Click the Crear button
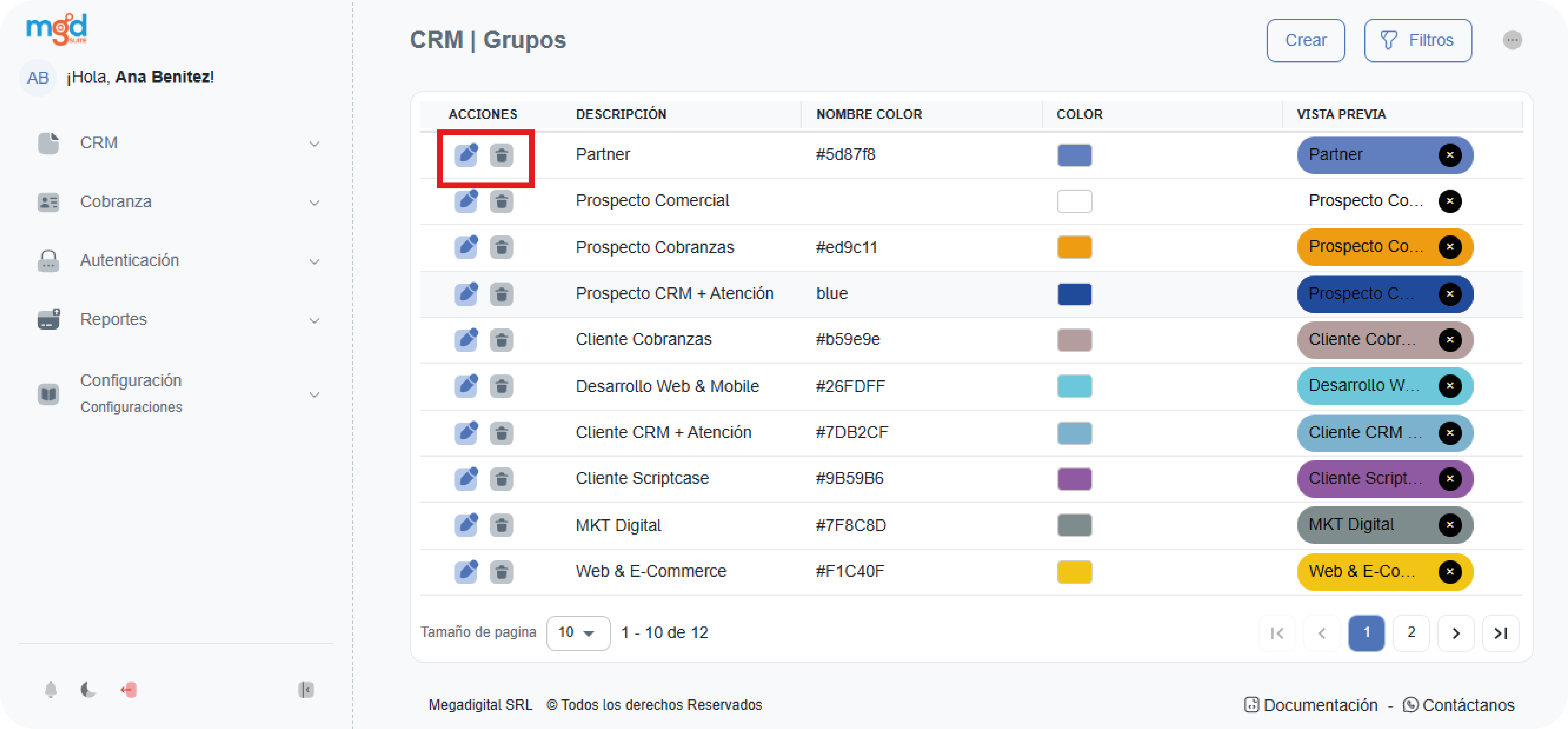Screen dimensions: 1568x729 point(1305,40)
